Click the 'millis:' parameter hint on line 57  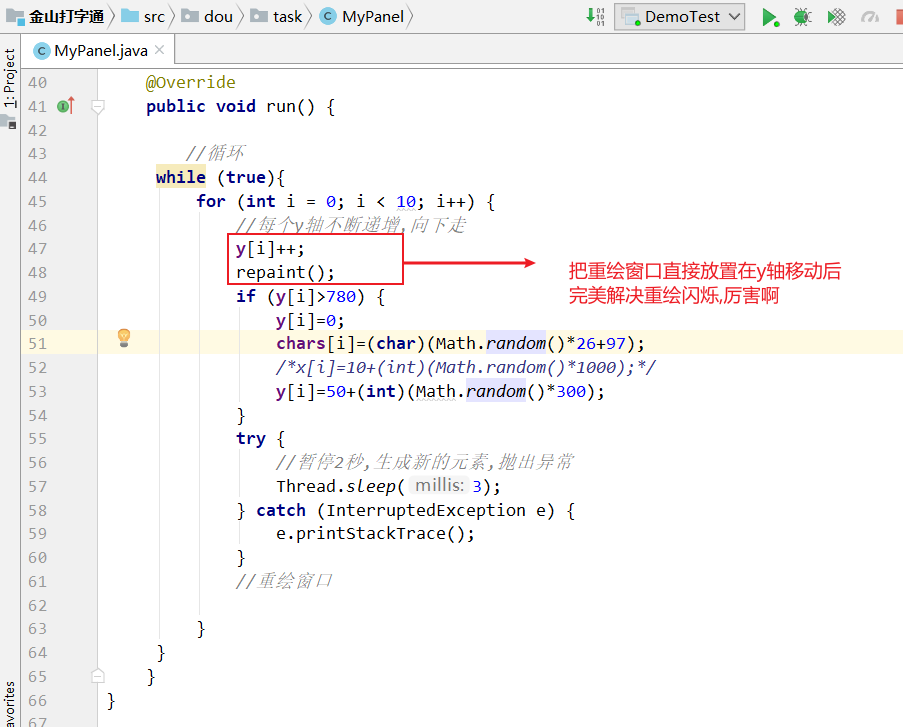(x=439, y=486)
